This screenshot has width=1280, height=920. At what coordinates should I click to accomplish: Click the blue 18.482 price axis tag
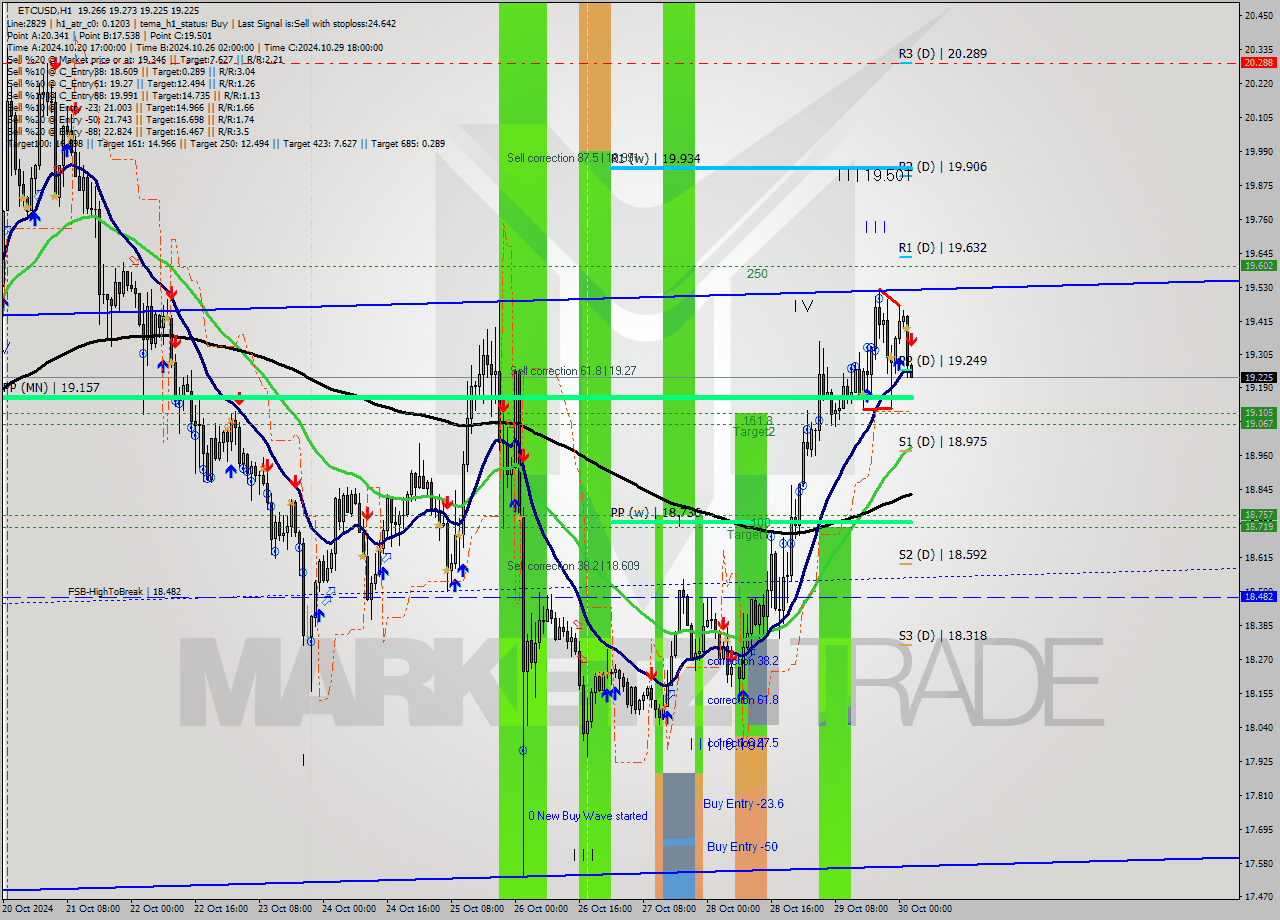pyautogui.click(x=1258, y=596)
